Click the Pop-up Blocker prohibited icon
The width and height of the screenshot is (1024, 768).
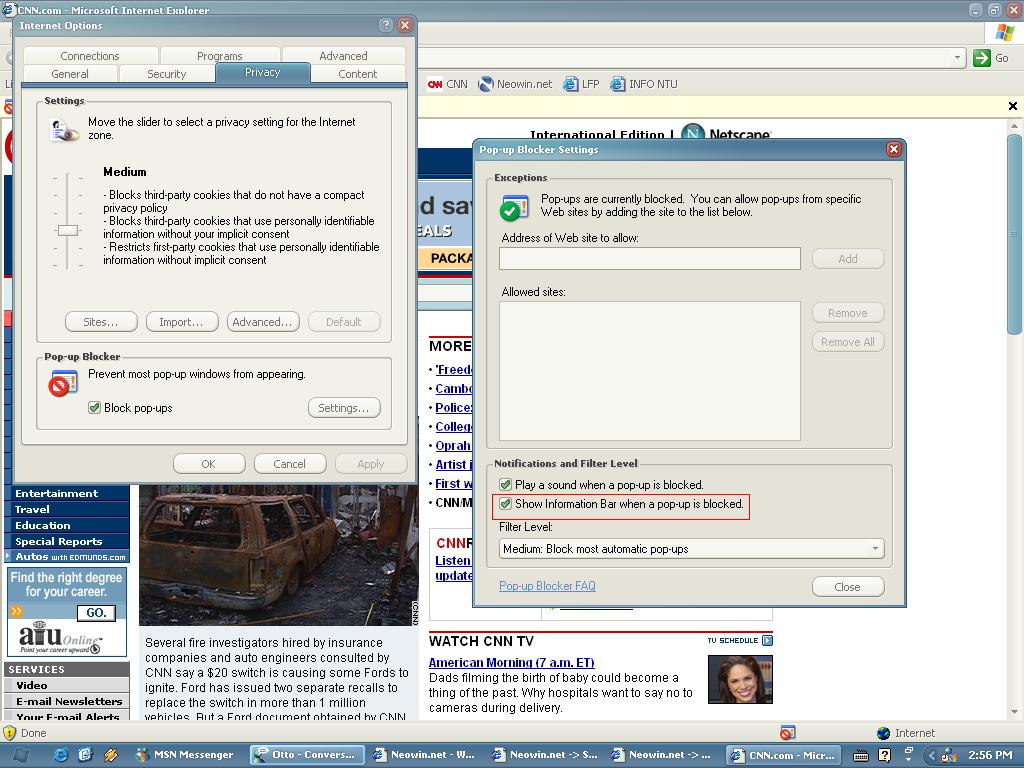coord(63,383)
